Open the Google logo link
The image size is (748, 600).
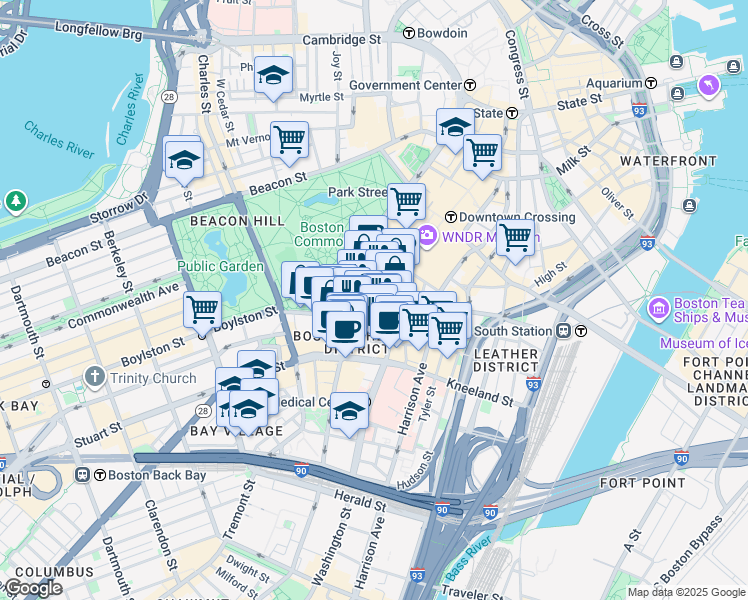point(34,588)
